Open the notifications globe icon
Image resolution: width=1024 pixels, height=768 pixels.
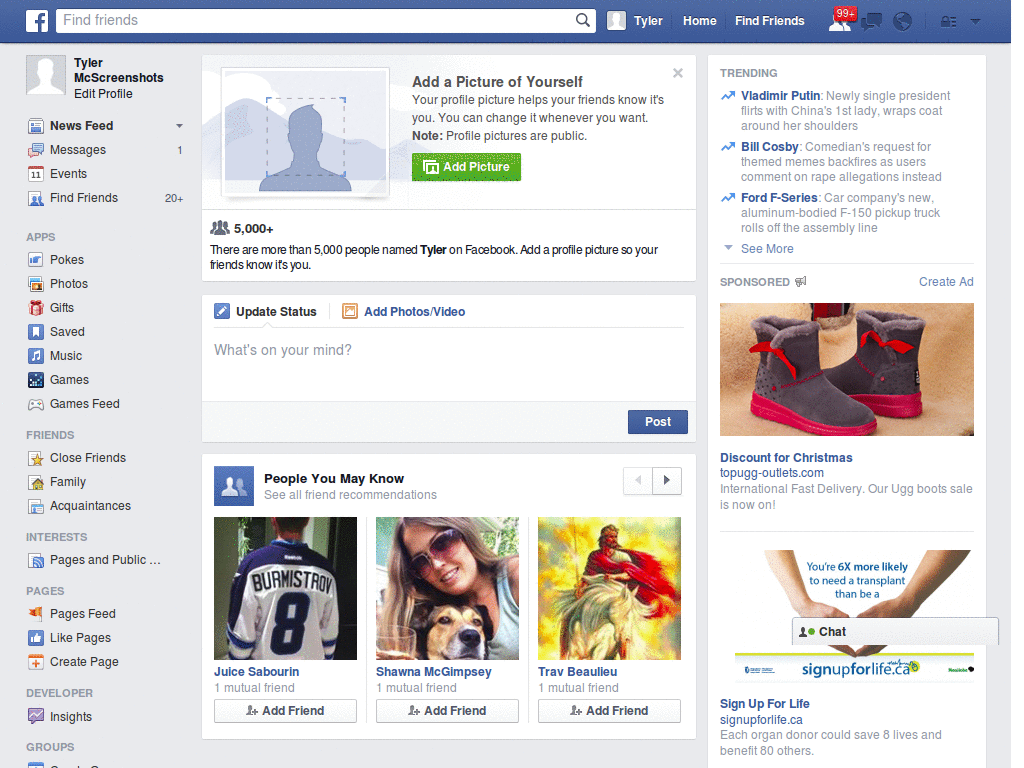tap(902, 22)
